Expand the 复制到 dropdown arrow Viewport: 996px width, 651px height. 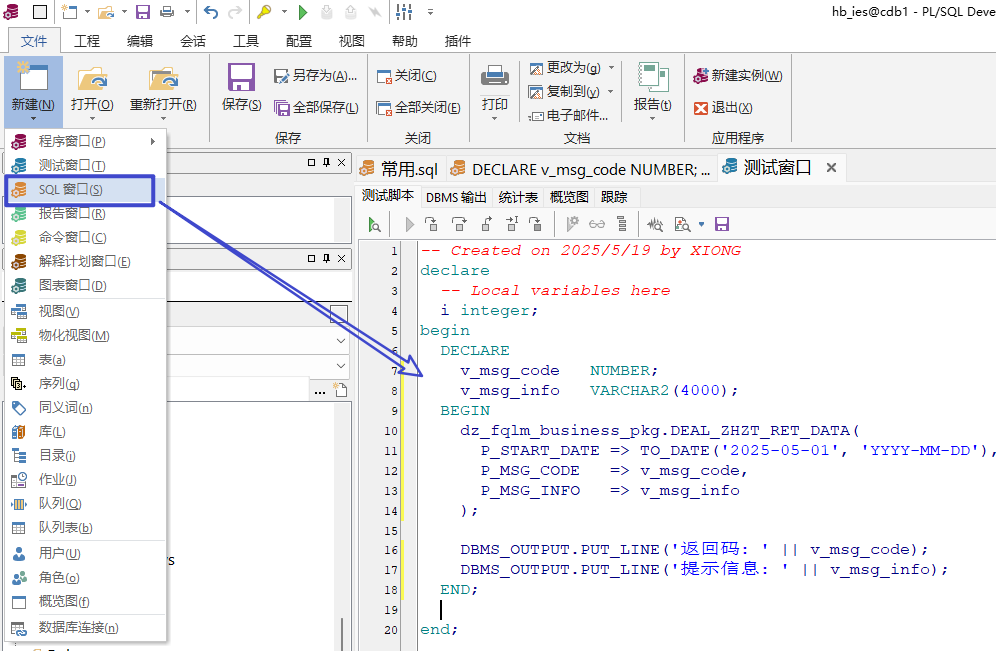[610, 91]
